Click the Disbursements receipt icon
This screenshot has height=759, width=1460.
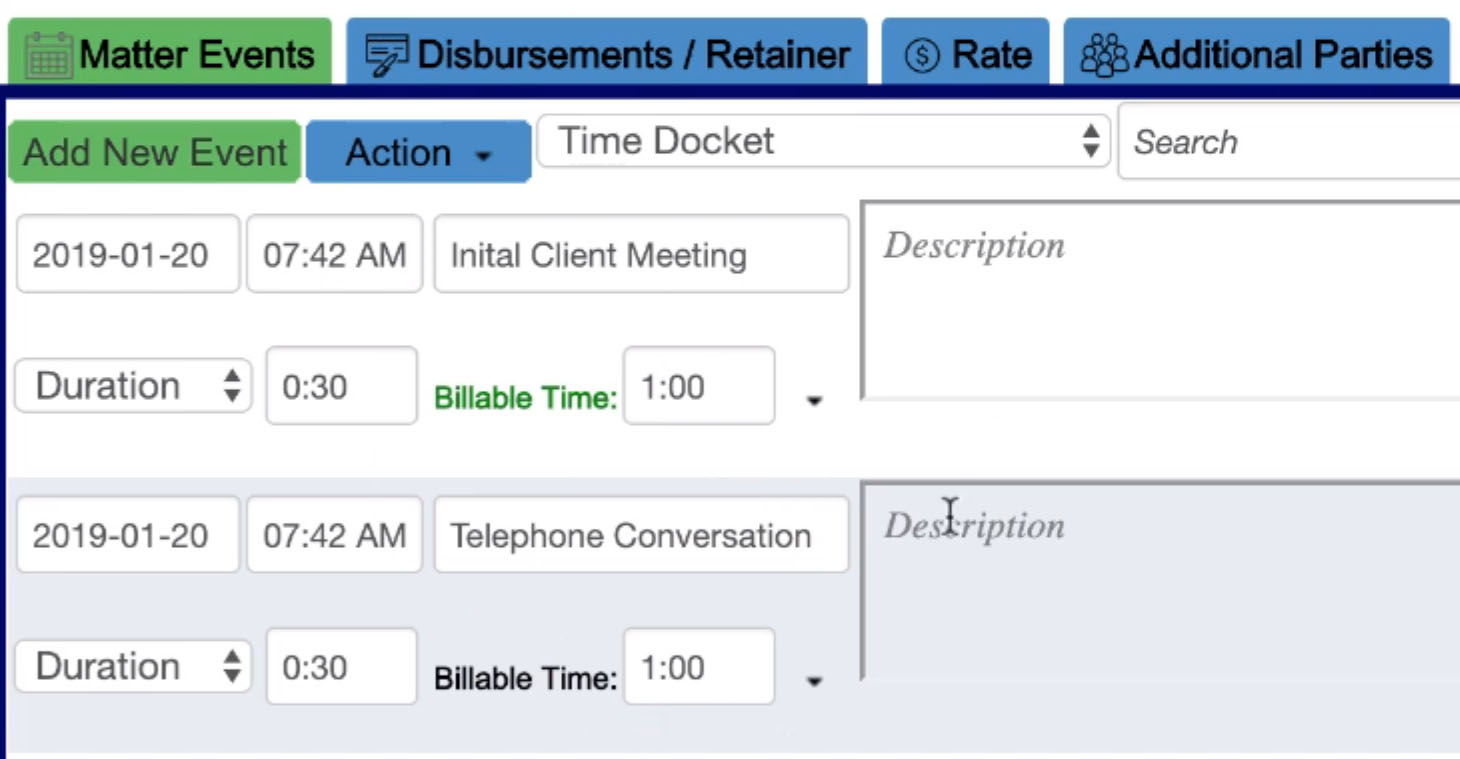385,55
